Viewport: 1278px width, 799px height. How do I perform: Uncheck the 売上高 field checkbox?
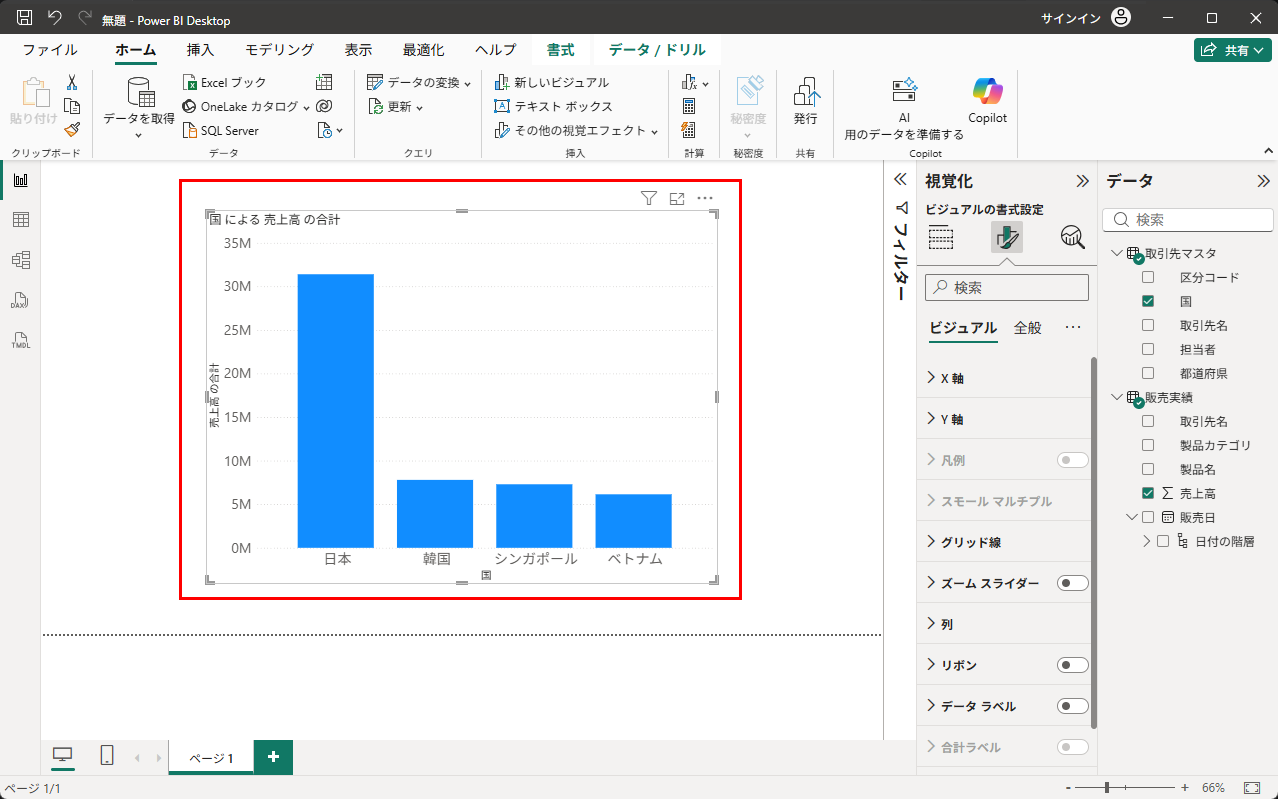[1148, 493]
